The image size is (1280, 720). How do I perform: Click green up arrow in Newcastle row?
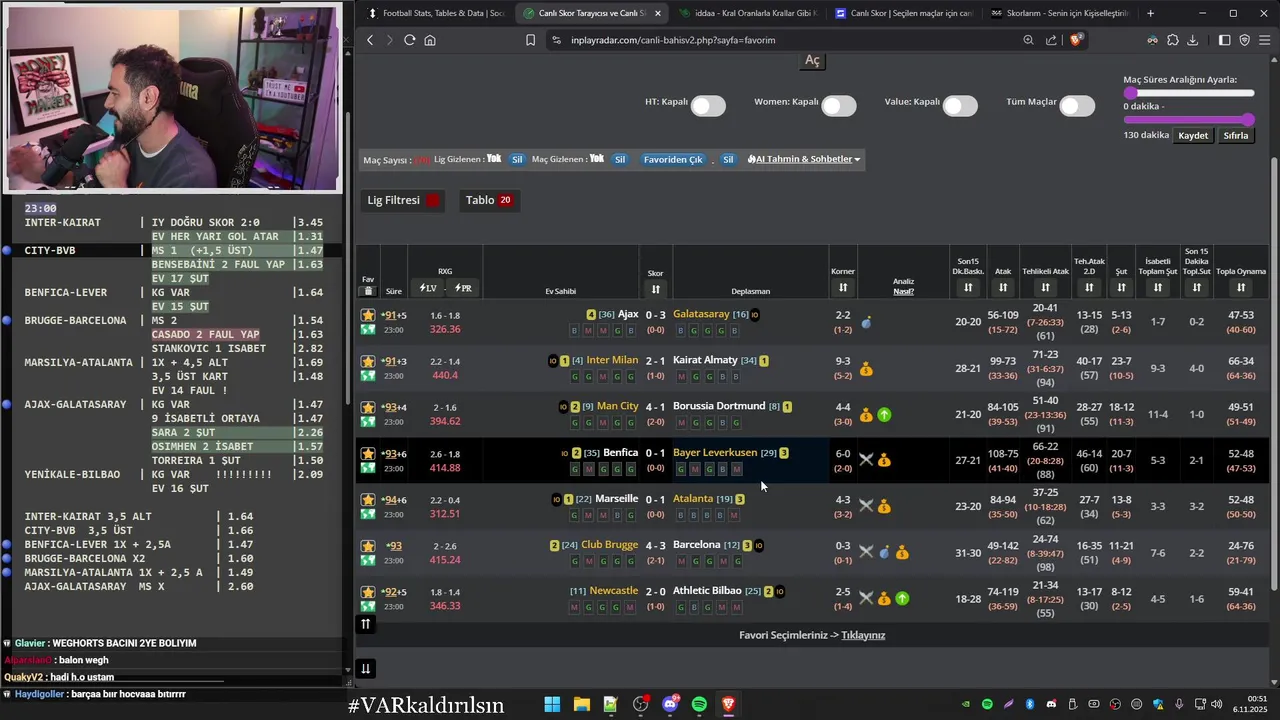pos(902,598)
